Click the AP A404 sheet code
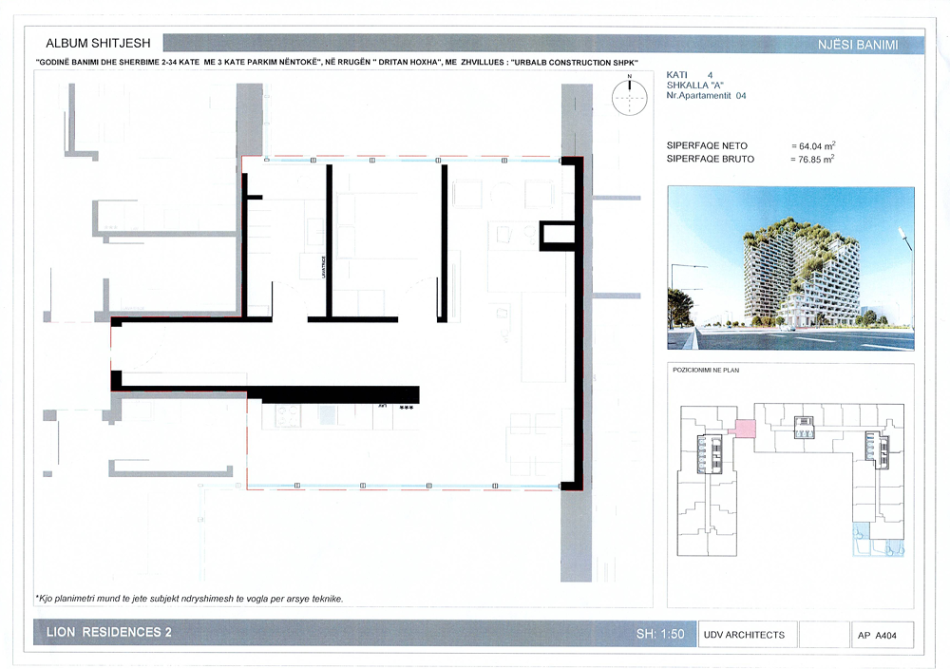The height and width of the screenshot is (669, 950). pos(878,635)
